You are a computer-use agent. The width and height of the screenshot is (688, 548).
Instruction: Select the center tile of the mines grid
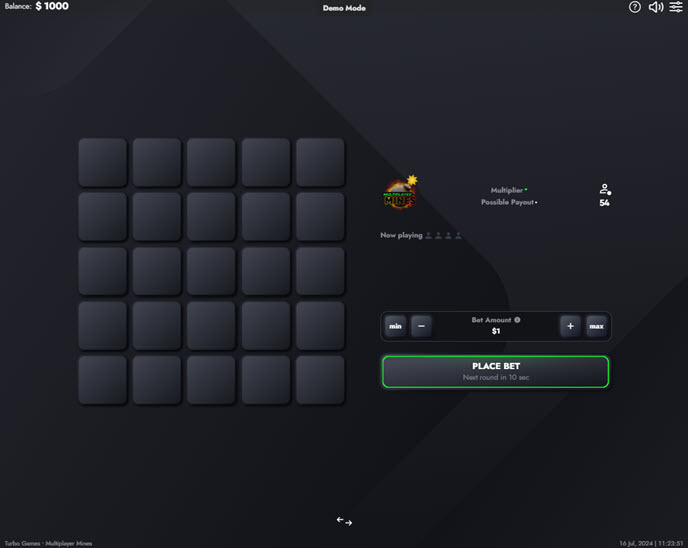click(x=211, y=271)
